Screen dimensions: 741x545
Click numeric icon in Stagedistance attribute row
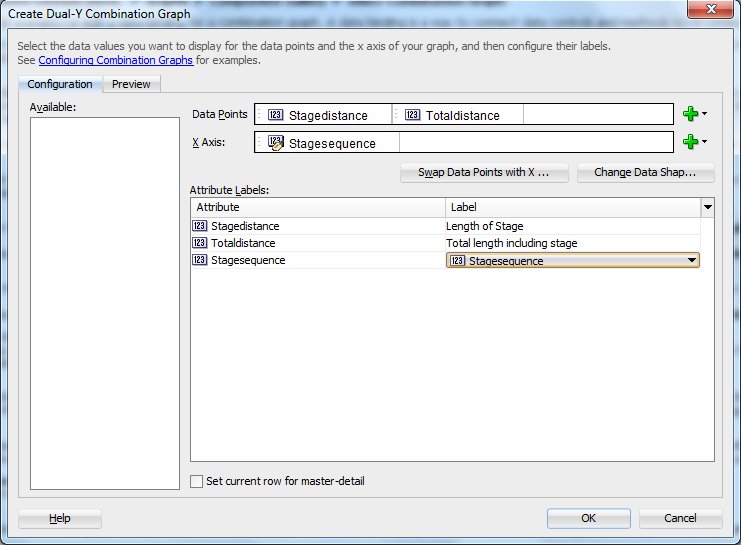click(199, 226)
